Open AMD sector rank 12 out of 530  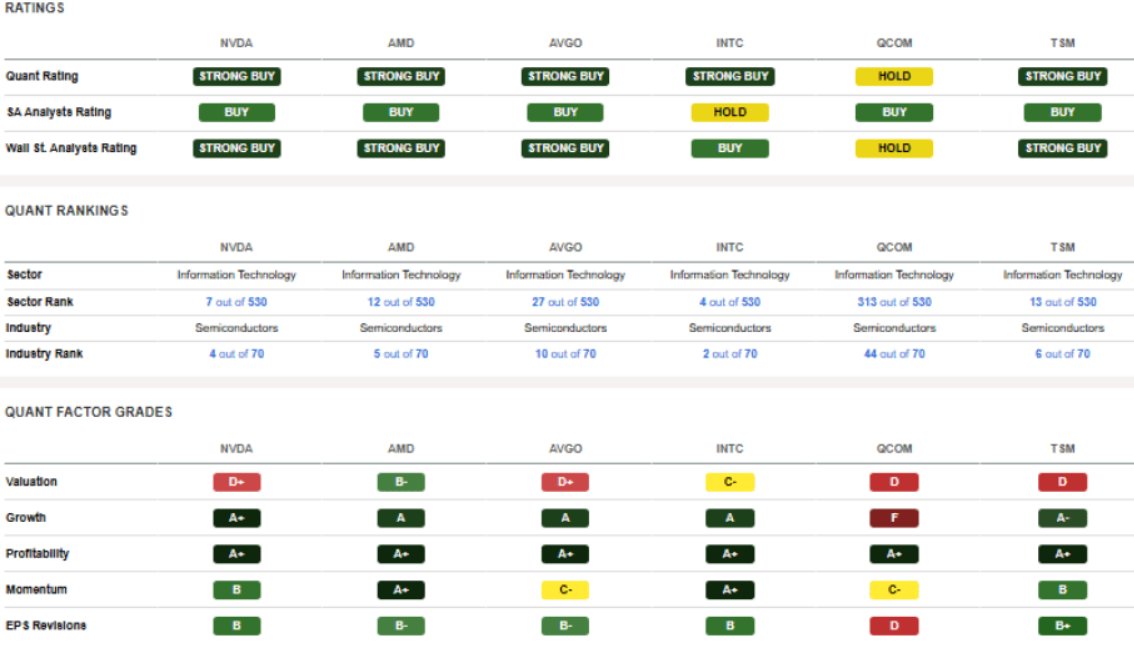[401, 302]
